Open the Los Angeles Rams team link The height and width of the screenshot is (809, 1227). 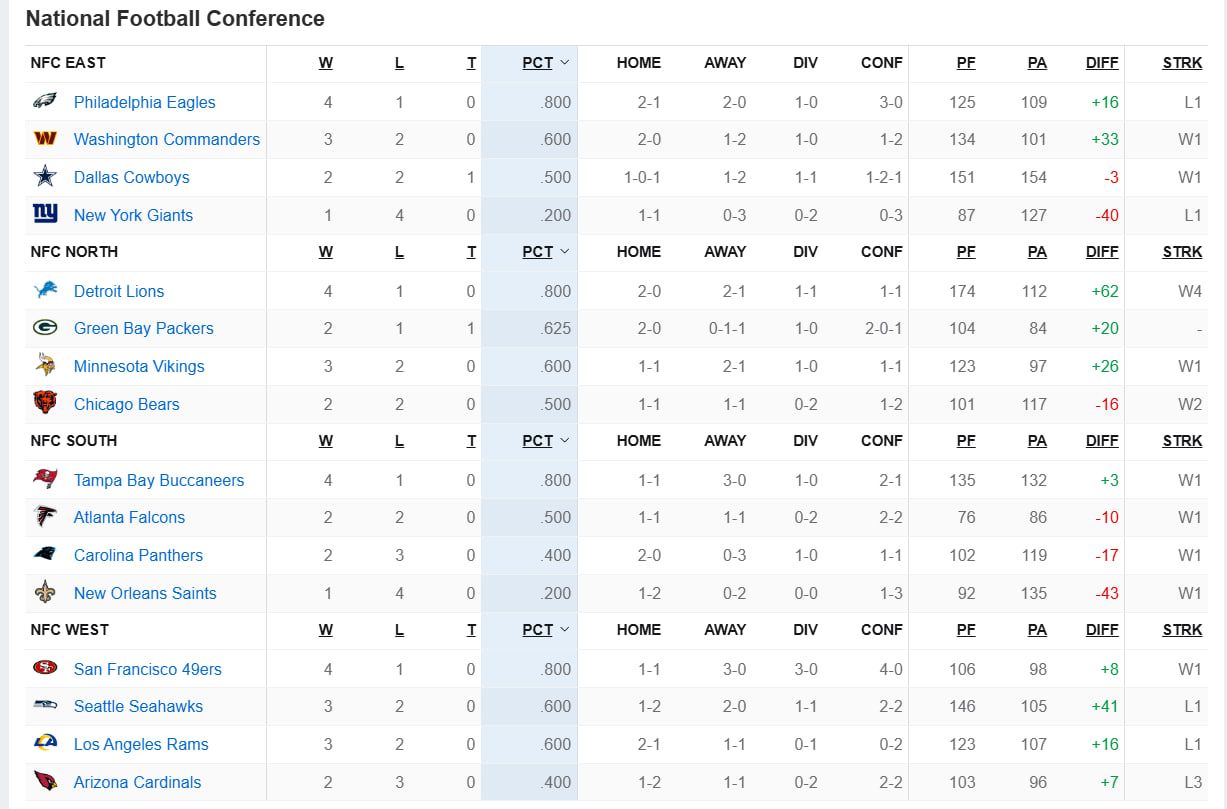click(141, 744)
